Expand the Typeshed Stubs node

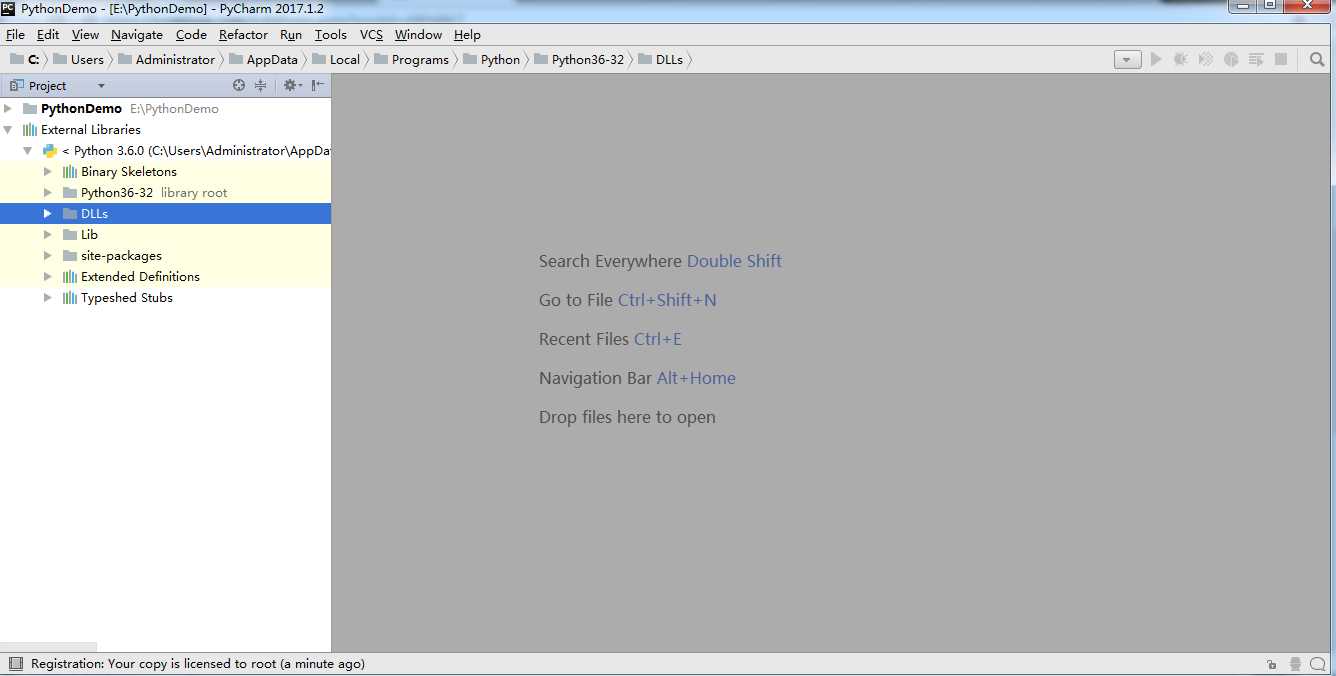(x=48, y=298)
